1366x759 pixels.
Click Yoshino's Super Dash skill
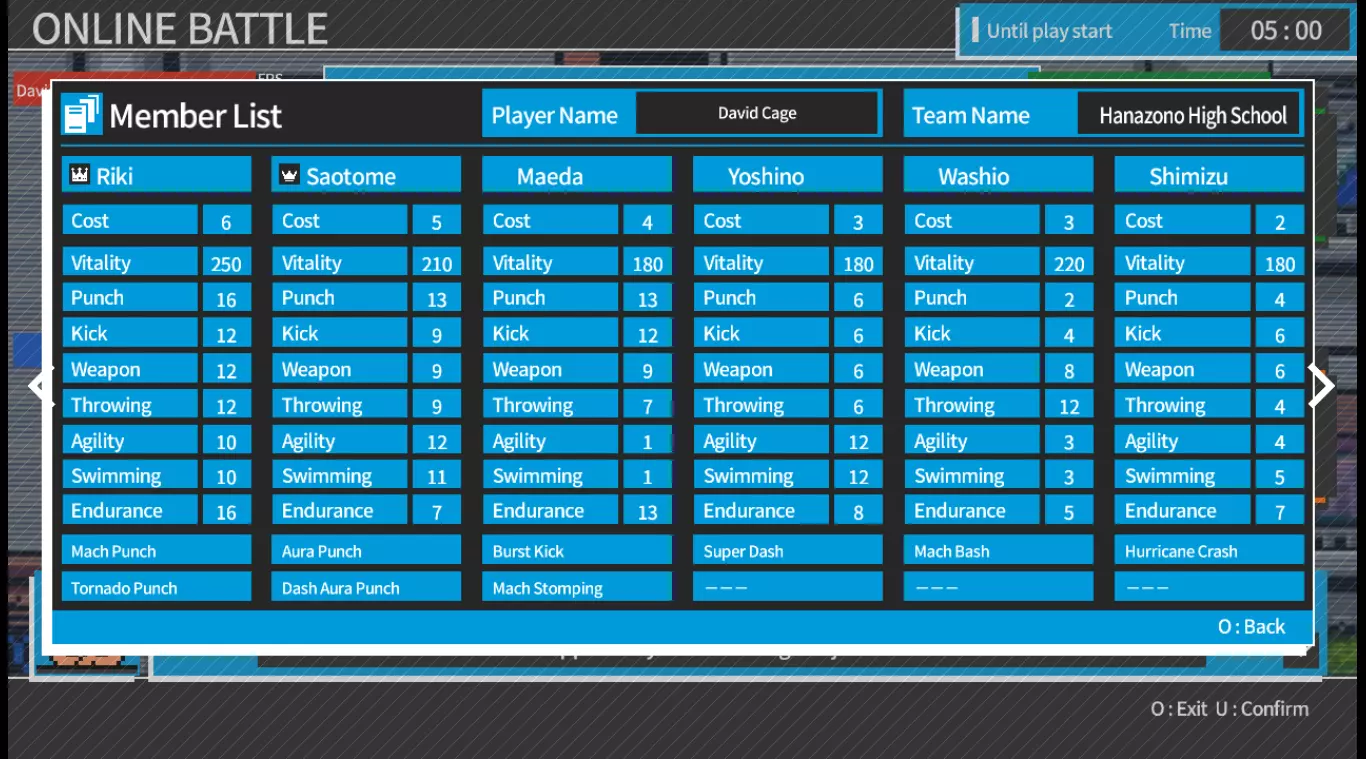coord(788,550)
